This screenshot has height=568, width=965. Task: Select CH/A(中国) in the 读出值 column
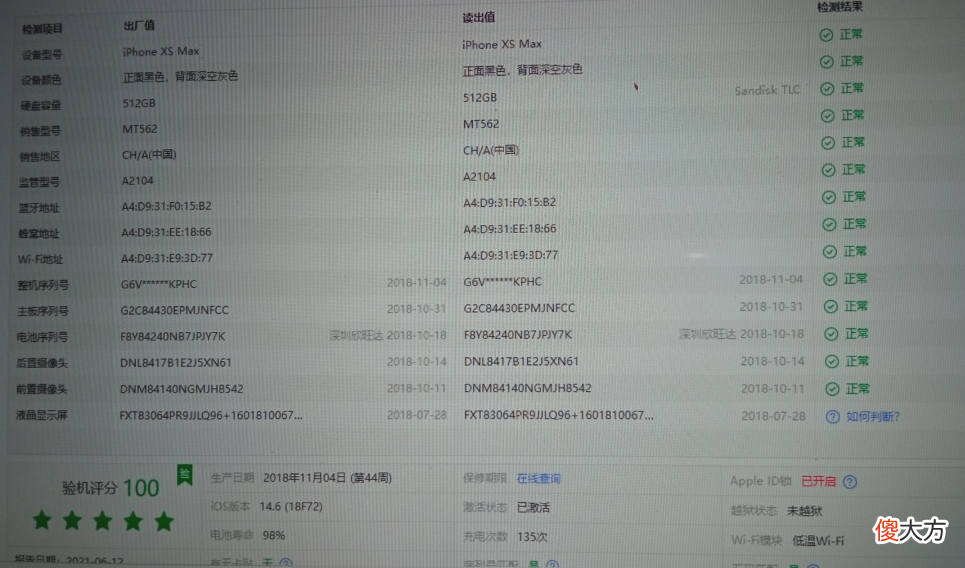pos(491,150)
